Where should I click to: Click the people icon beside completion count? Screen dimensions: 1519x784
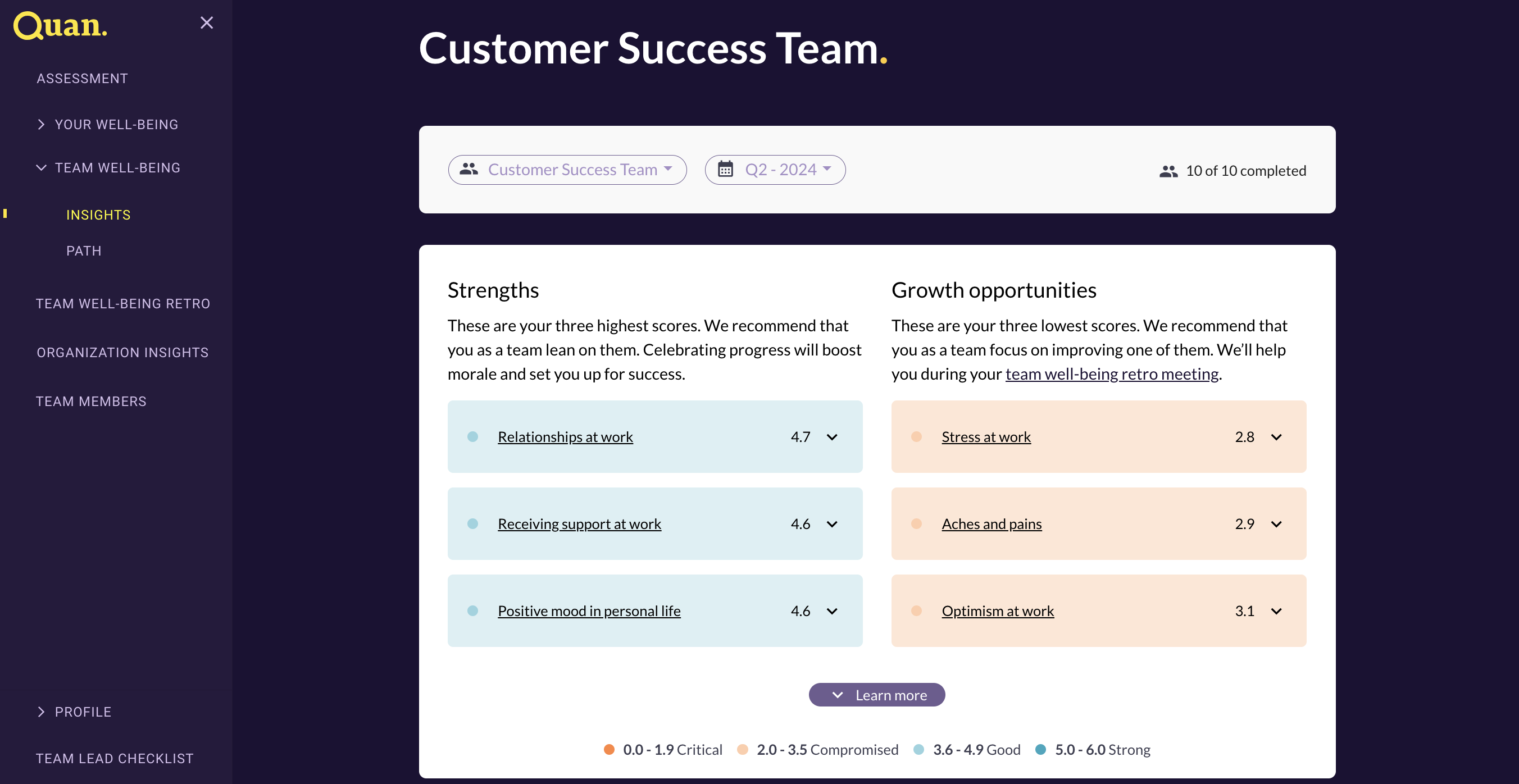tap(1168, 171)
